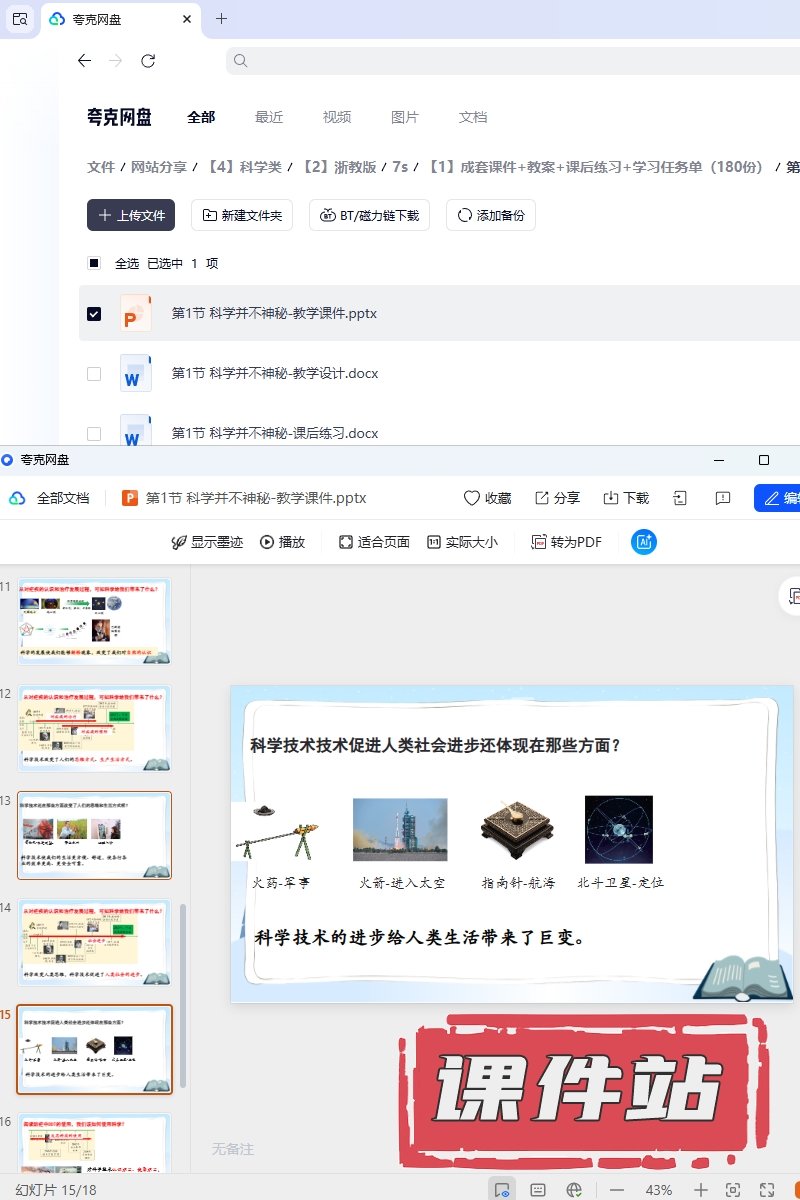
Task: Switch to the 文档 tab
Action: 473,117
